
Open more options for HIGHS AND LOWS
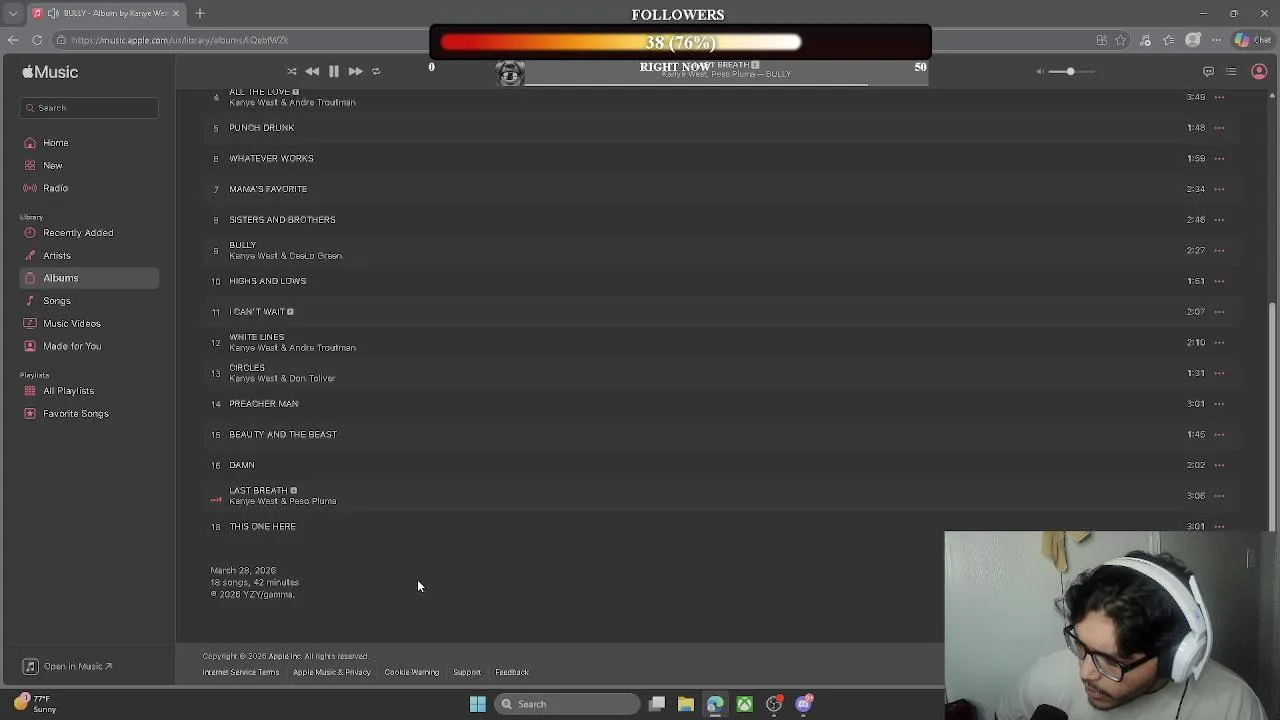pos(1219,281)
